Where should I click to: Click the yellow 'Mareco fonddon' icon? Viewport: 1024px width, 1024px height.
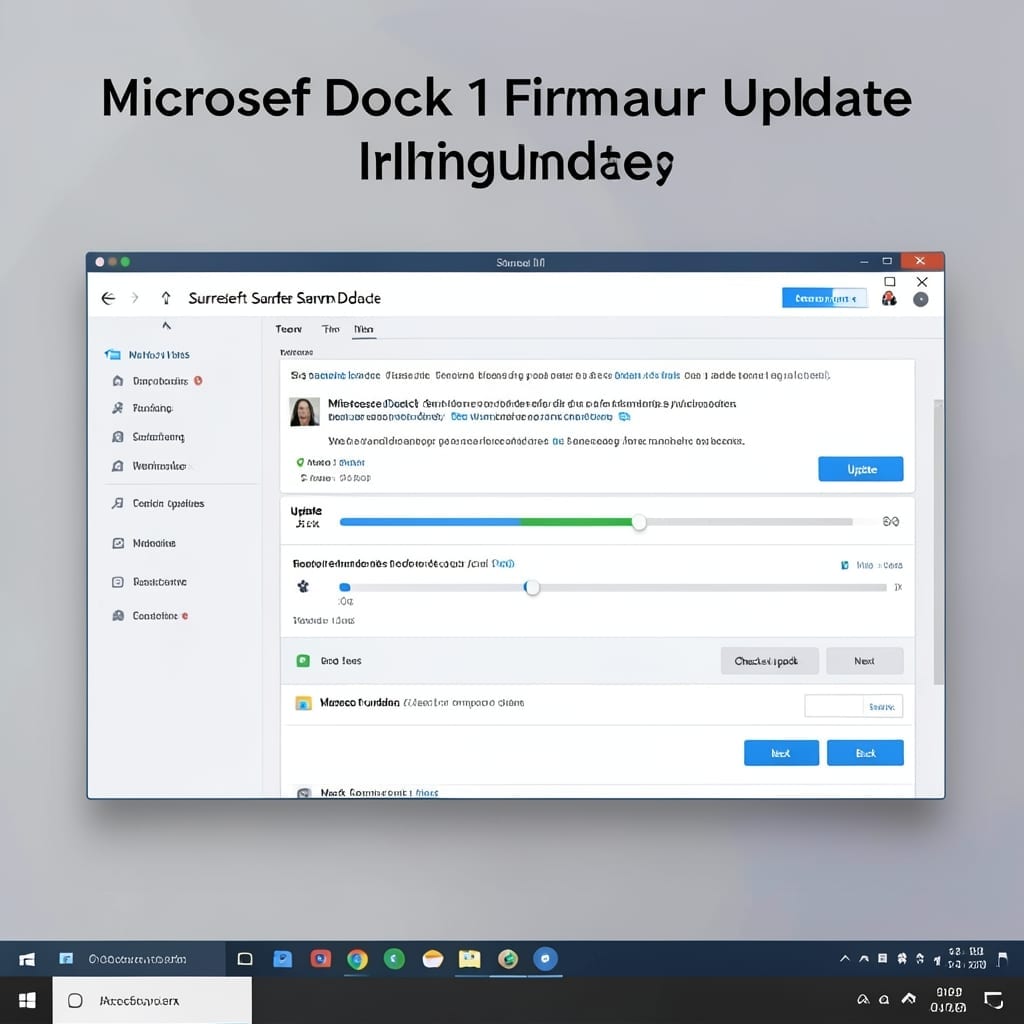click(303, 703)
